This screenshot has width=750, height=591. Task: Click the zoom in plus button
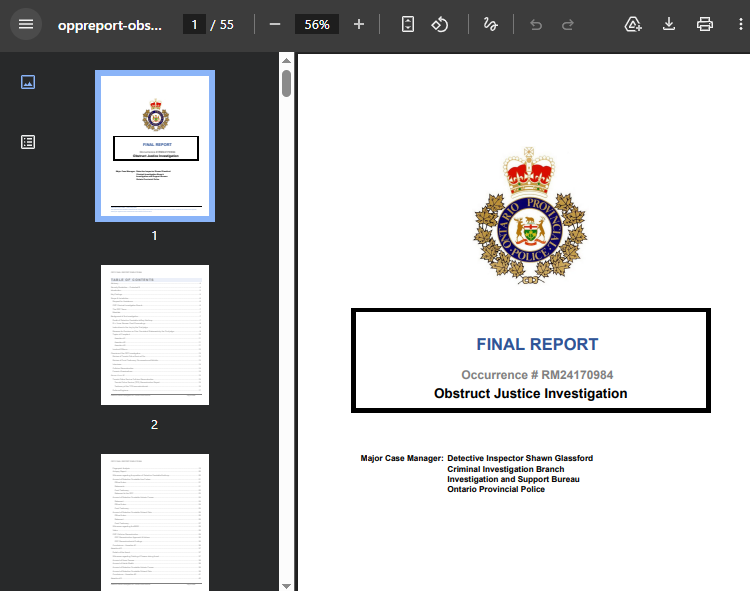point(359,24)
